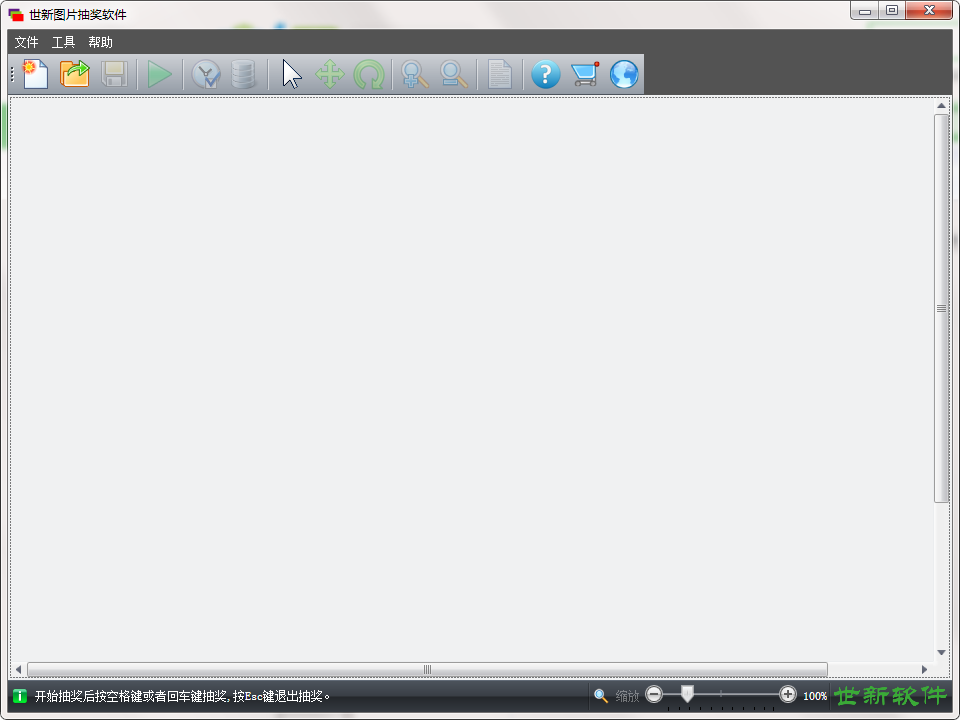This screenshot has height=720, width=960.
Task: Click the 开始抽奖后按空格键 status message
Action: pos(182,696)
